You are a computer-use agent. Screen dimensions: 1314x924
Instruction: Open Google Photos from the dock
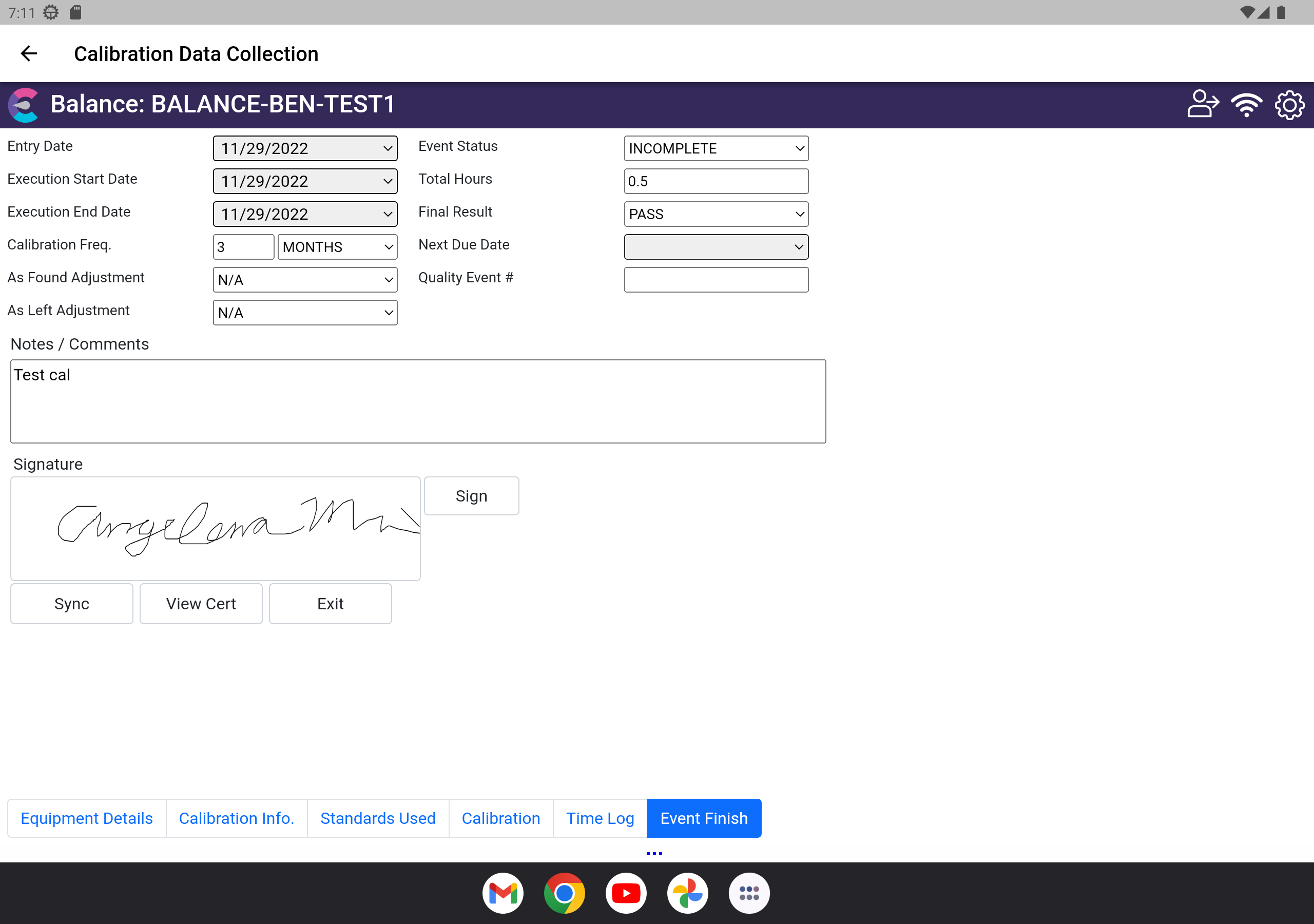(x=687, y=893)
